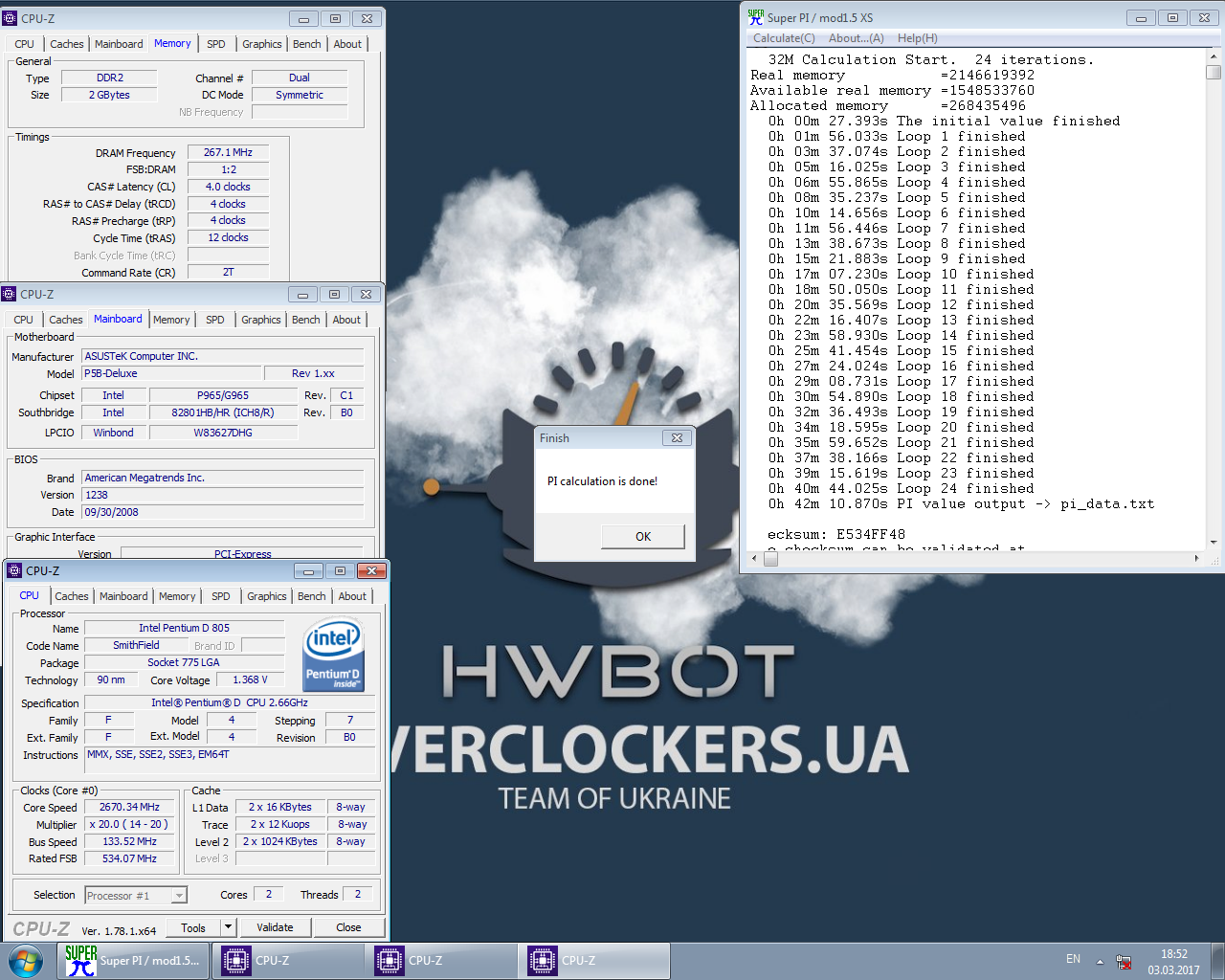Minimize the CPU-Z Memory window
The width and height of the screenshot is (1225, 980).
point(303,18)
